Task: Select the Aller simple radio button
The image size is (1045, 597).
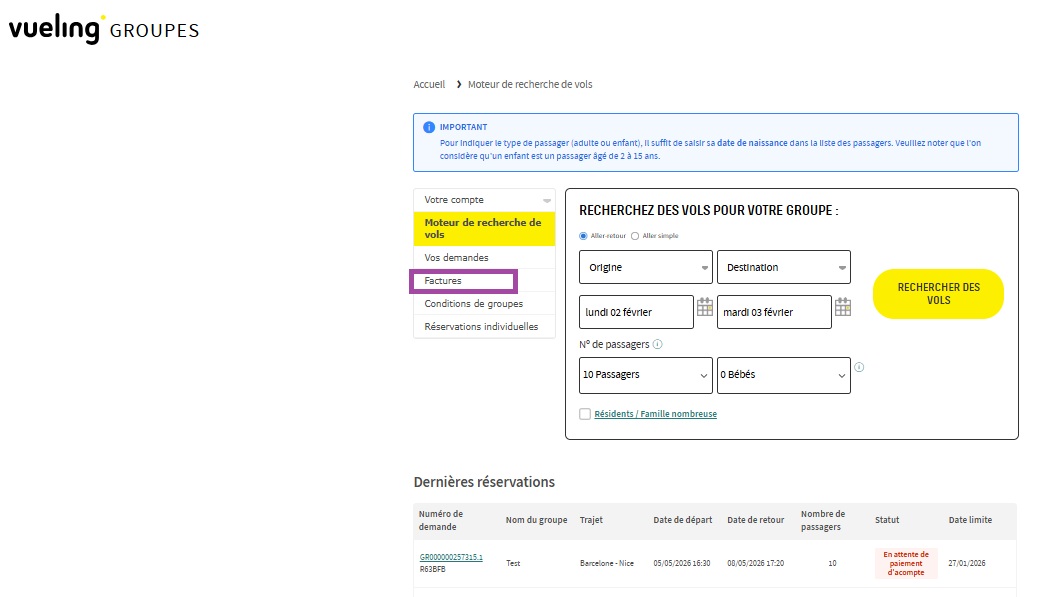Action: (635, 236)
